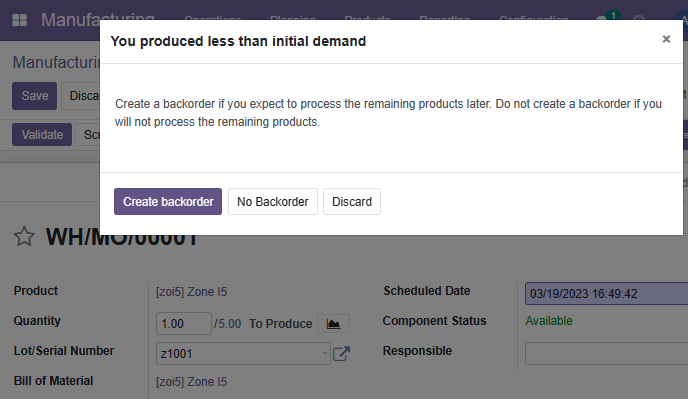688x399 pixels.
Task: Focus the Lot/Serial Number z1001 input
Action: point(238,353)
